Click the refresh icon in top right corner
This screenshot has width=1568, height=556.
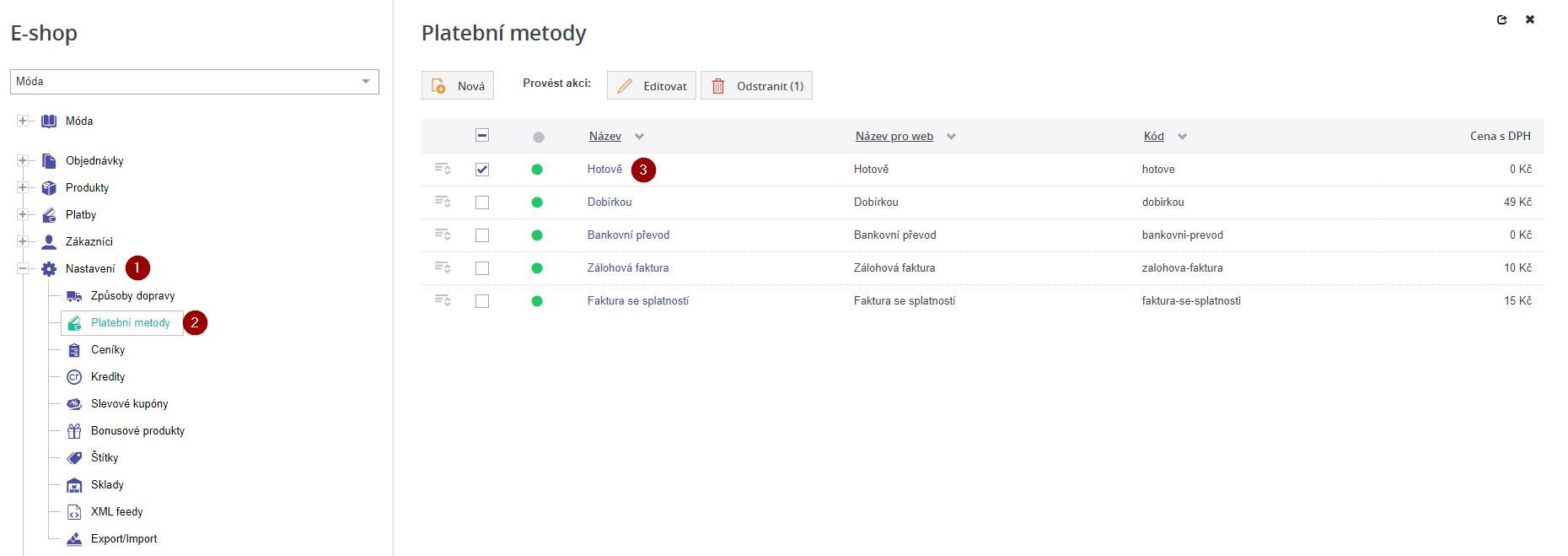tap(1501, 19)
